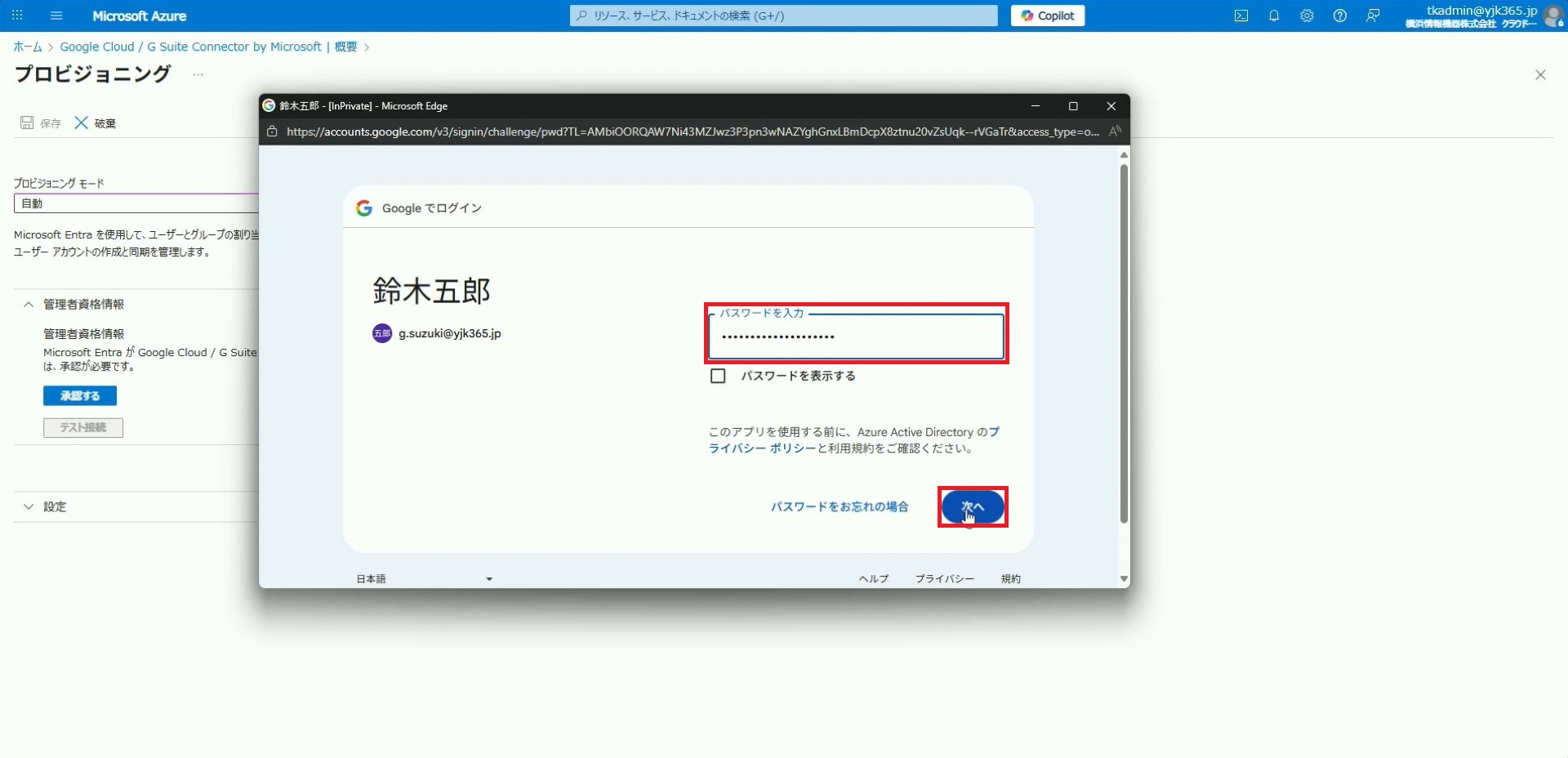Open the Azure settings gear
Viewport: 1568px width, 758px height.
tap(1307, 16)
